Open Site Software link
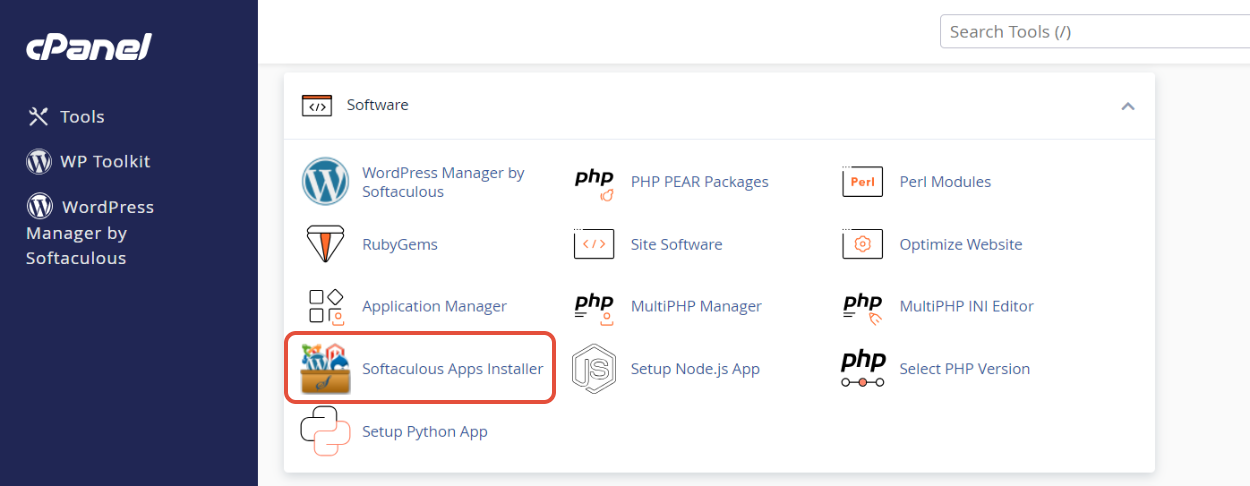This screenshot has height=486, width=1250. (676, 244)
